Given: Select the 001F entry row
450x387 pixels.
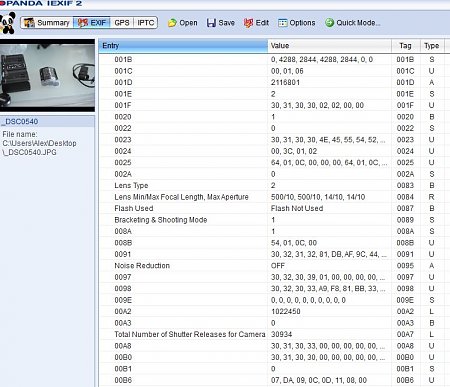Looking at the screenshot, I should (123, 105).
